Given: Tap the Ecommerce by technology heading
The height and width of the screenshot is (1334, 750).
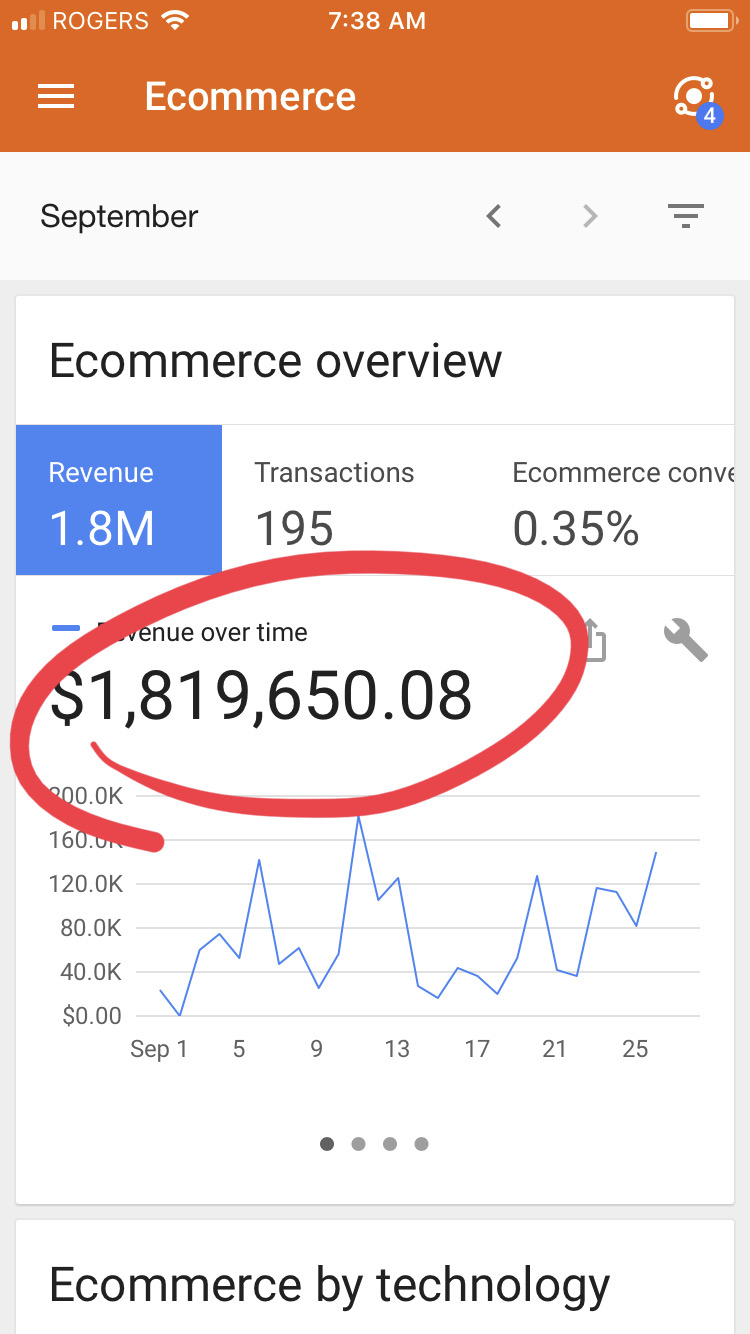Looking at the screenshot, I should tap(329, 1285).
